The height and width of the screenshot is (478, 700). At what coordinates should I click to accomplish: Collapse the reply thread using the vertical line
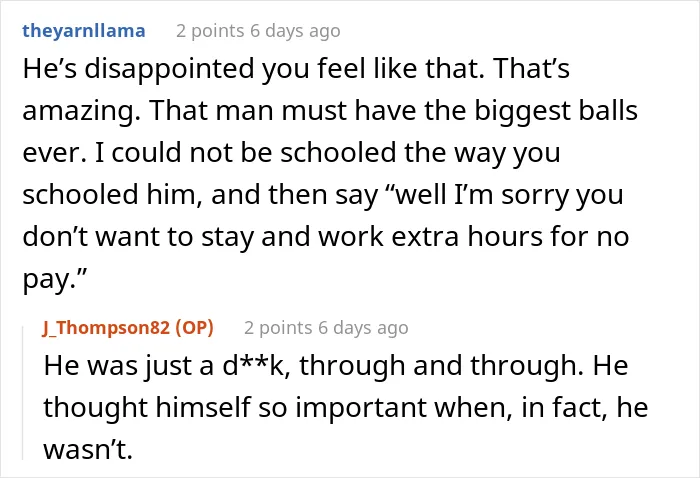(23, 393)
